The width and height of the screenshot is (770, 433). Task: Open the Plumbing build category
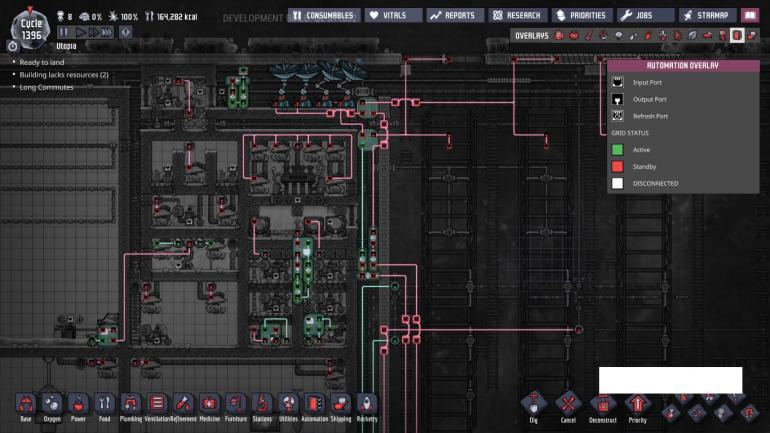tap(131, 406)
